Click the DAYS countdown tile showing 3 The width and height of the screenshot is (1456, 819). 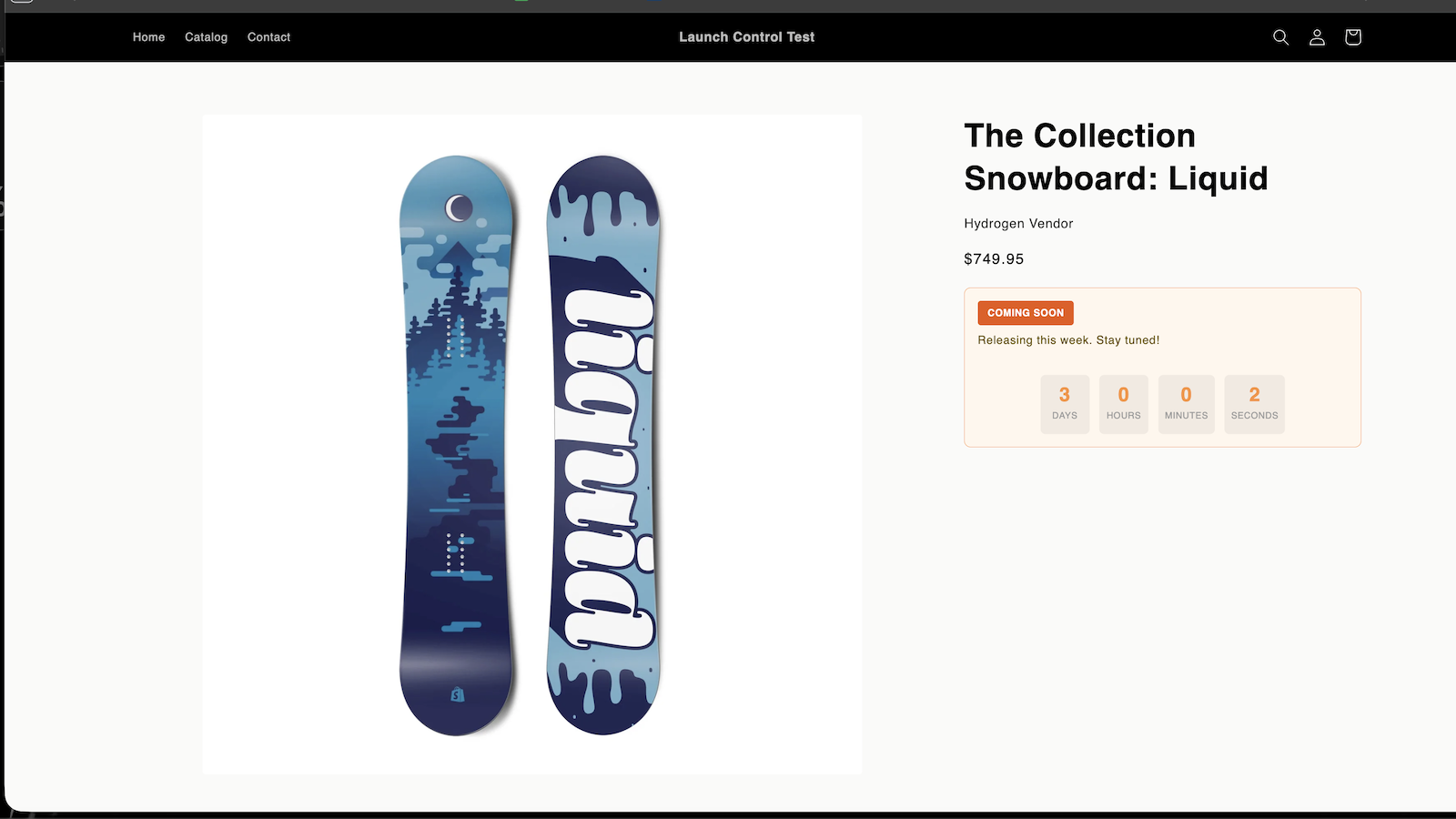[1065, 403]
